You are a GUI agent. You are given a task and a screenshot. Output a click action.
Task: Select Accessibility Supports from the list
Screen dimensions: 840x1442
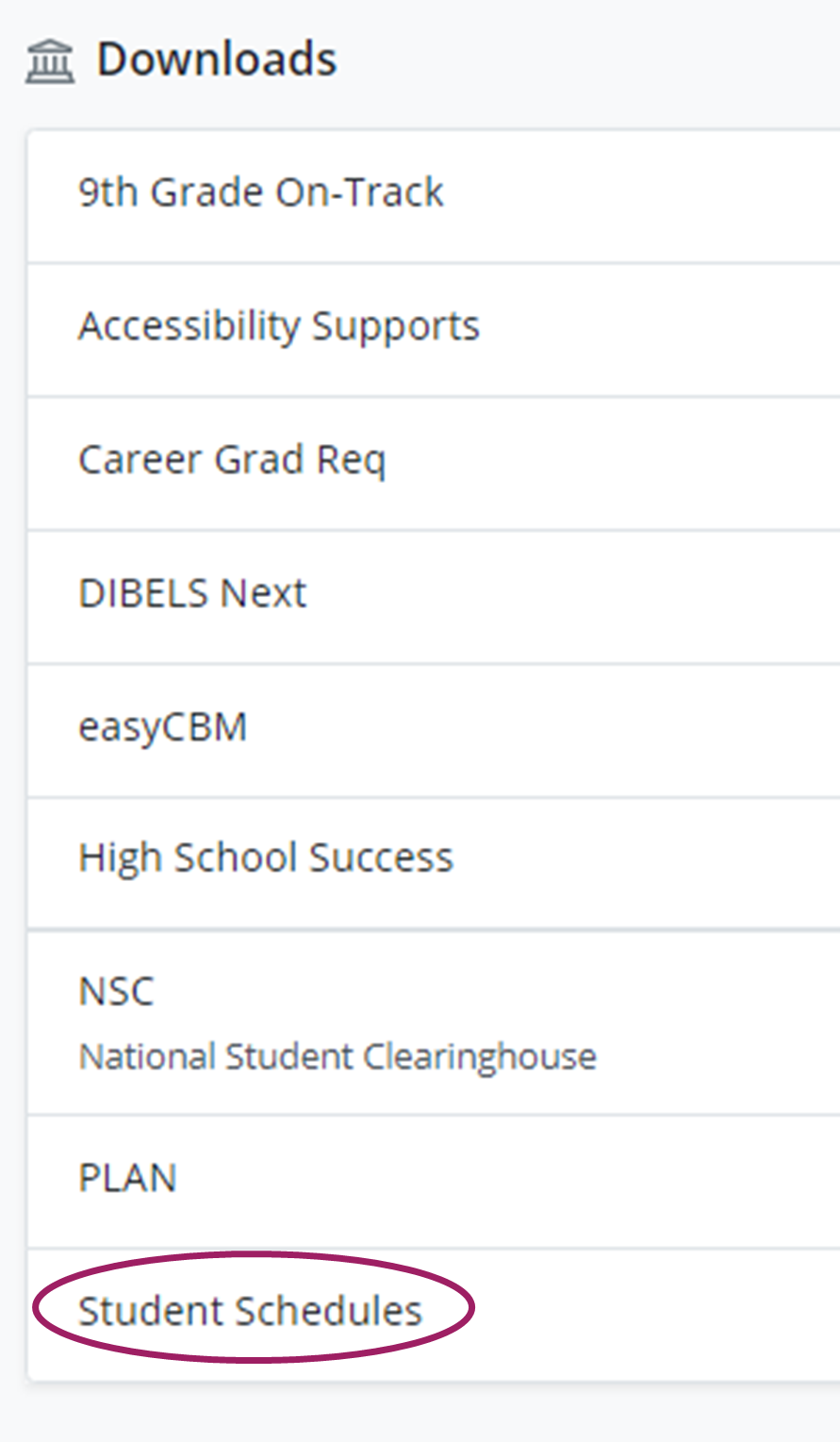pos(279,325)
